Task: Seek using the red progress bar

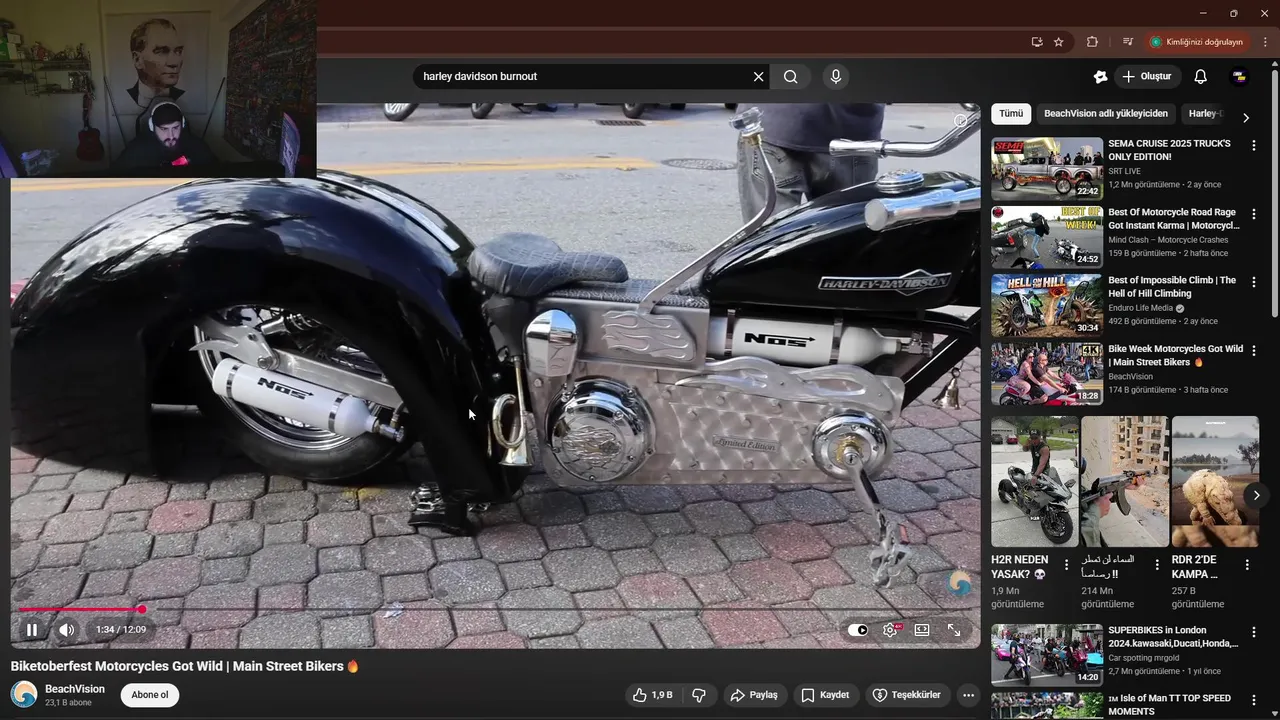Action: 496,609
